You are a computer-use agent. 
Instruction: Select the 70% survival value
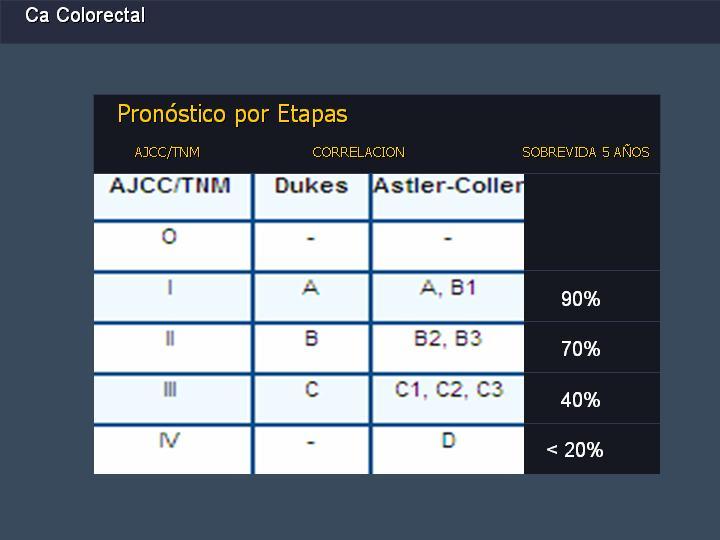click(580, 349)
